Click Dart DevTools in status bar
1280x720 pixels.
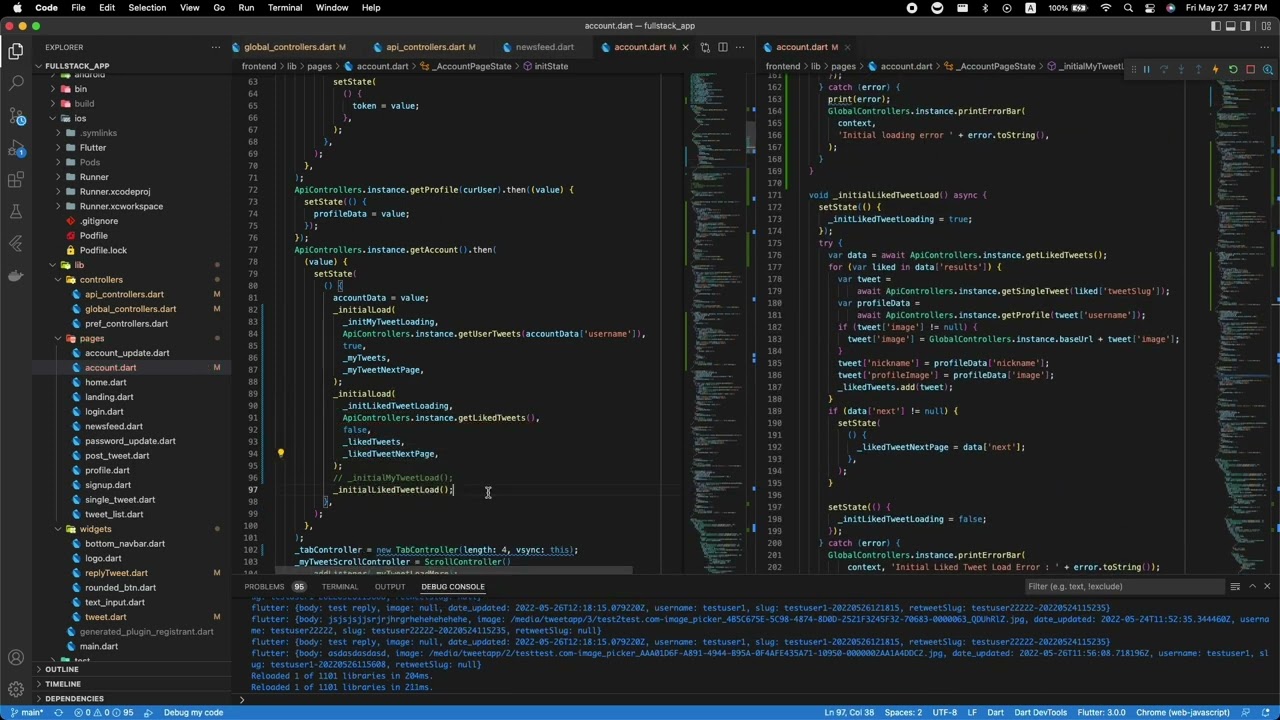(1043, 712)
